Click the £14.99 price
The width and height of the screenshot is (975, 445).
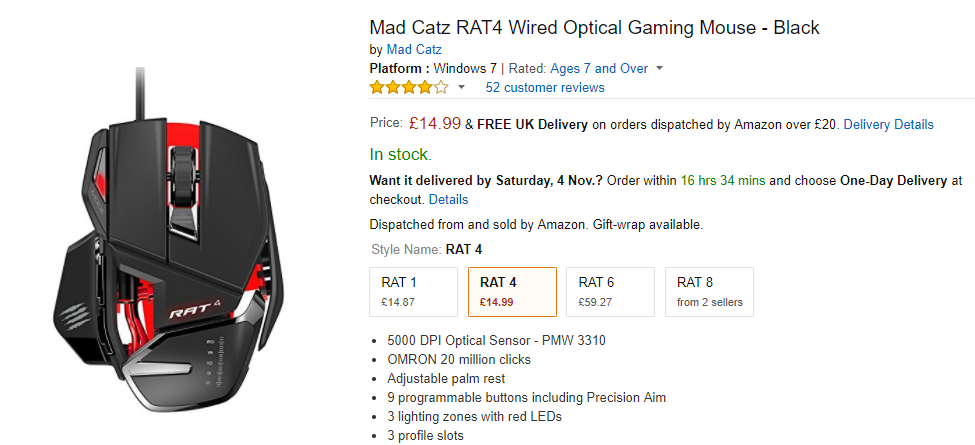coord(435,124)
